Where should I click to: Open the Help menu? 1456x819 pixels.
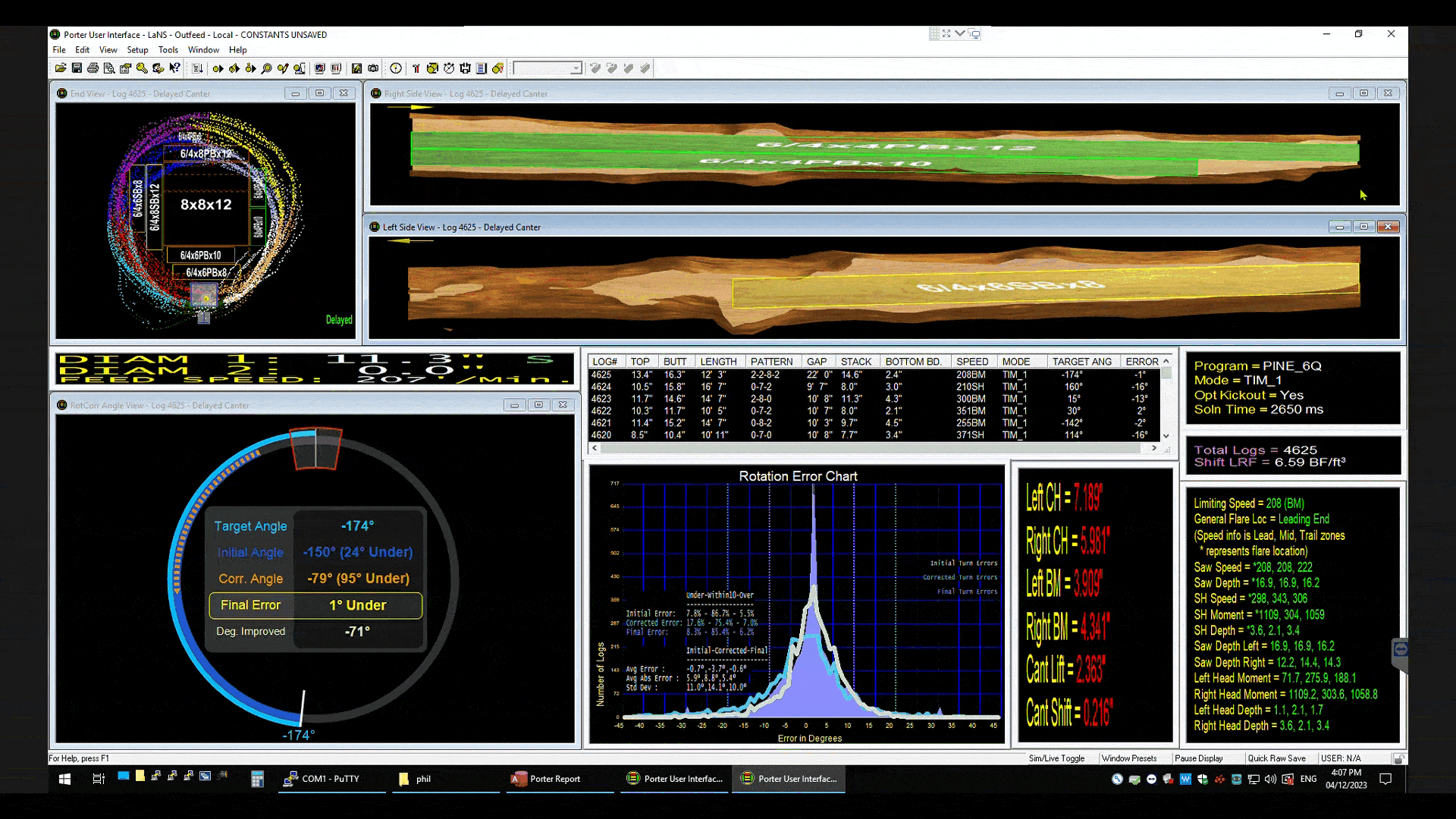(x=238, y=50)
